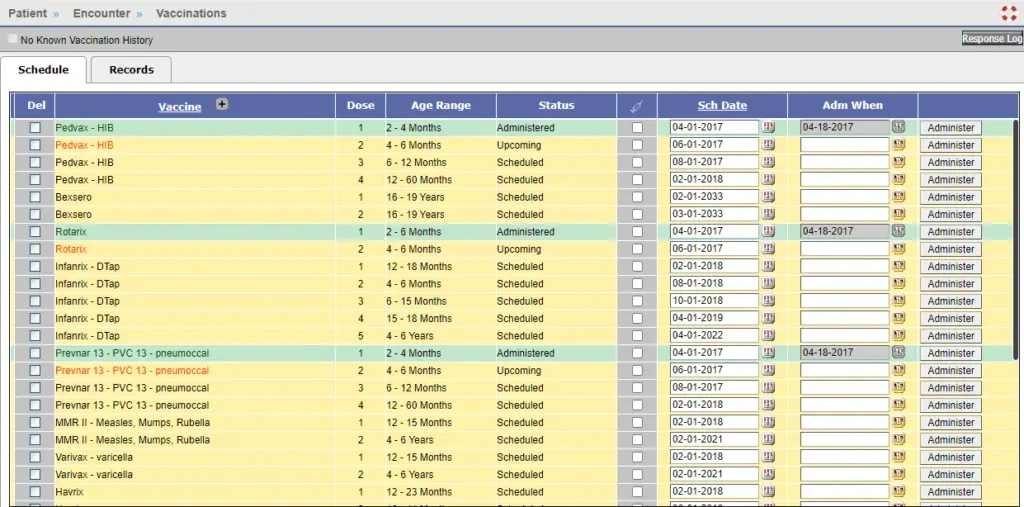Tick syringe-column checkbox for Varivax dose 2
1024x507 pixels.
637,474
